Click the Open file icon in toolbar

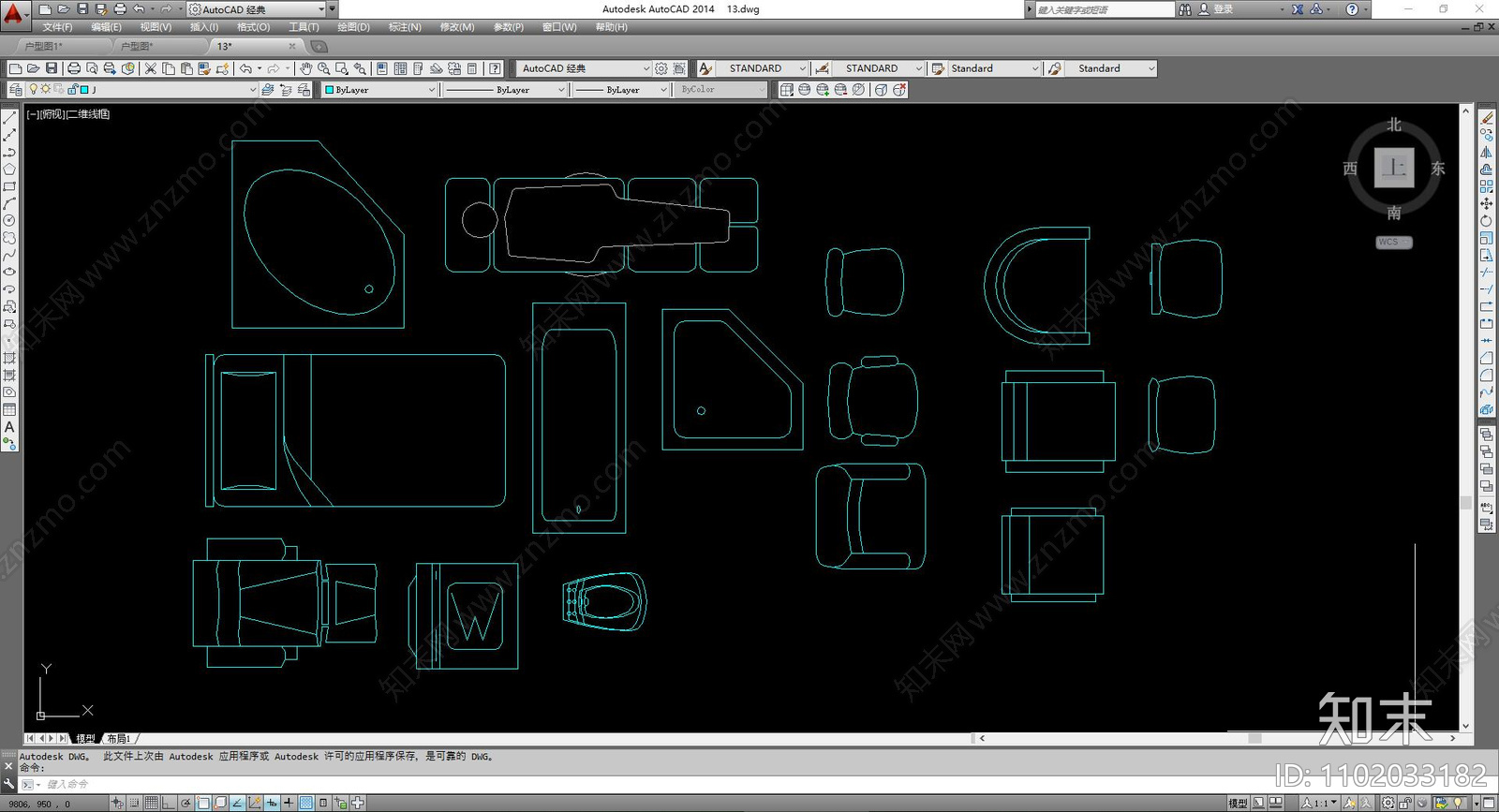pyautogui.click(x=33, y=68)
